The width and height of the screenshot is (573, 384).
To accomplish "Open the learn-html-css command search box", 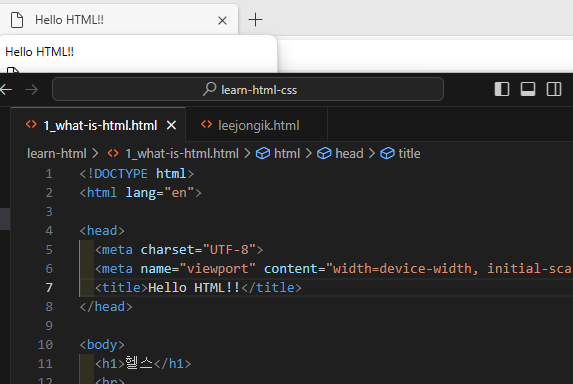I will click(x=248, y=89).
